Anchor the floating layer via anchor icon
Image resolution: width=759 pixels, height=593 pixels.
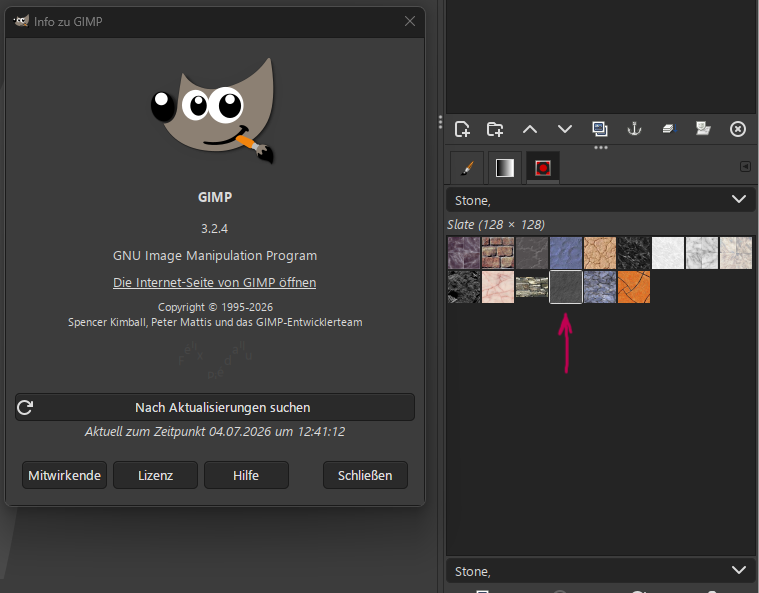click(634, 129)
